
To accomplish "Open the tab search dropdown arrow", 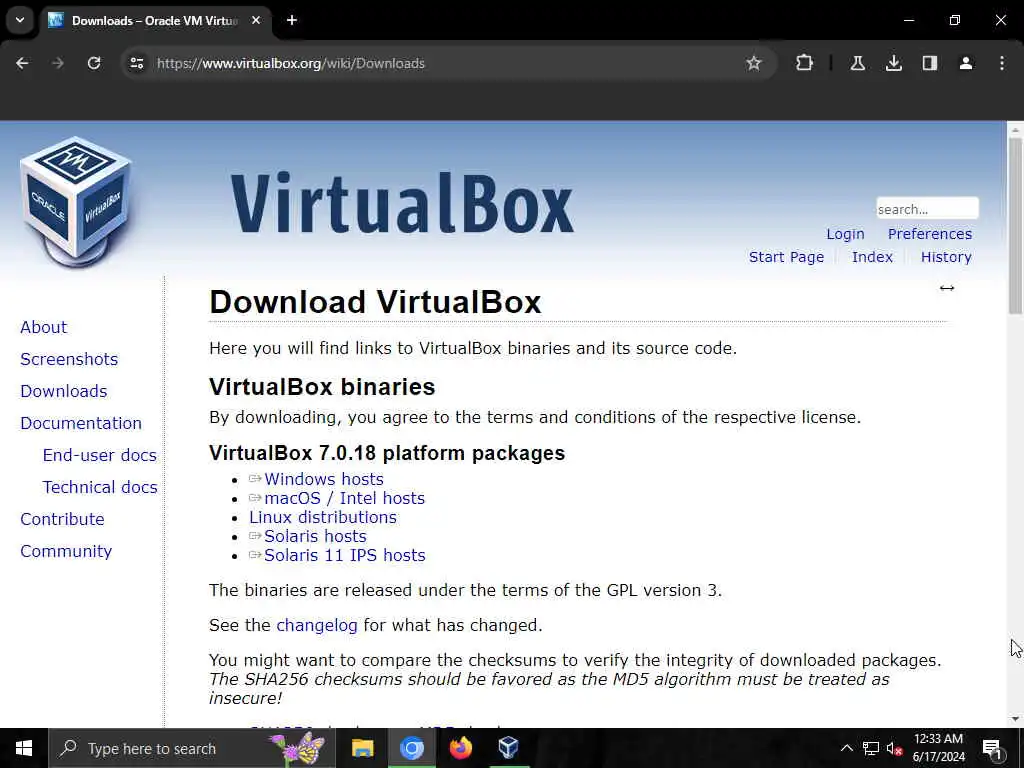I will click(x=20, y=20).
